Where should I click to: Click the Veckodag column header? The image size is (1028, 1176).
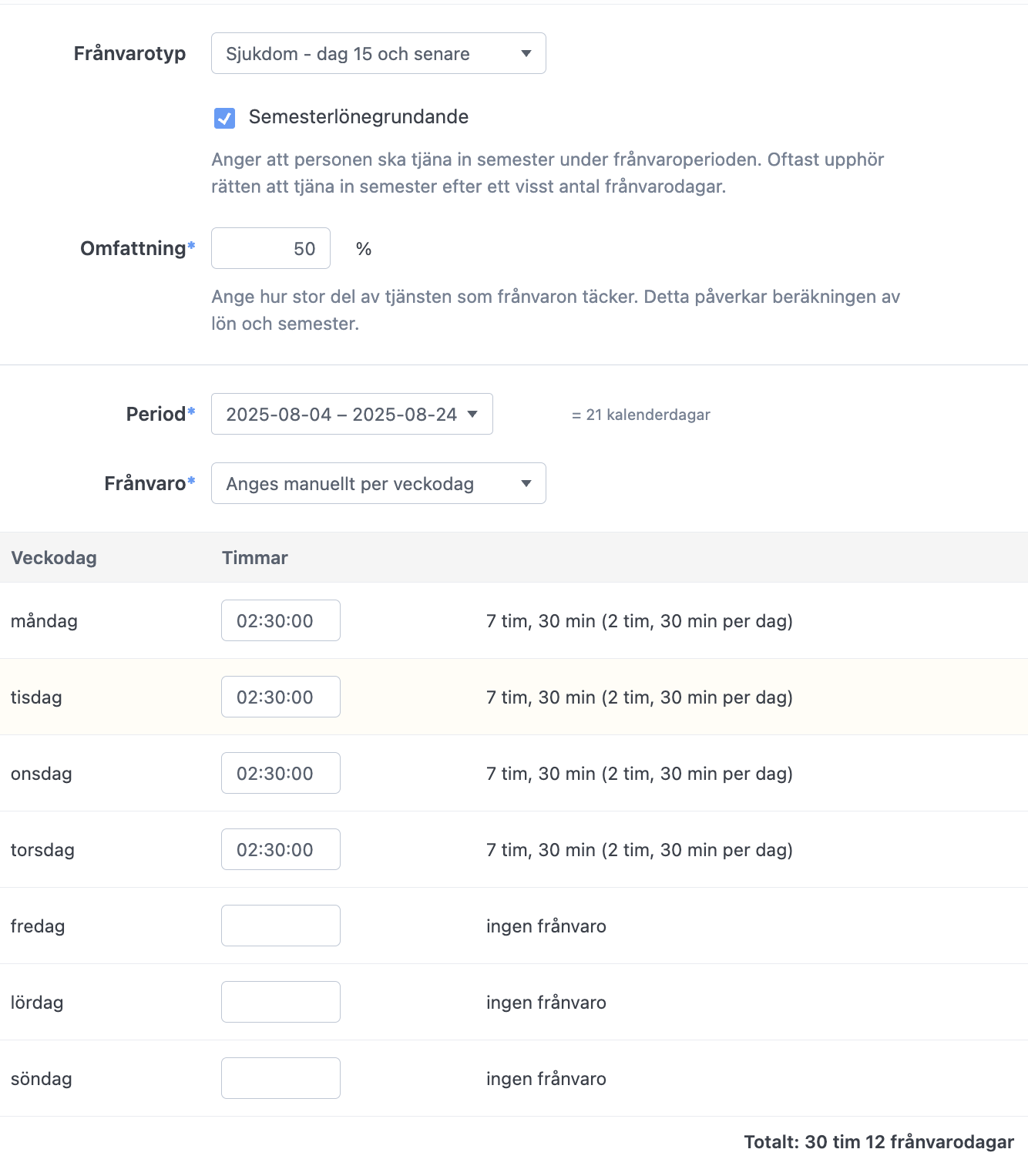point(54,558)
